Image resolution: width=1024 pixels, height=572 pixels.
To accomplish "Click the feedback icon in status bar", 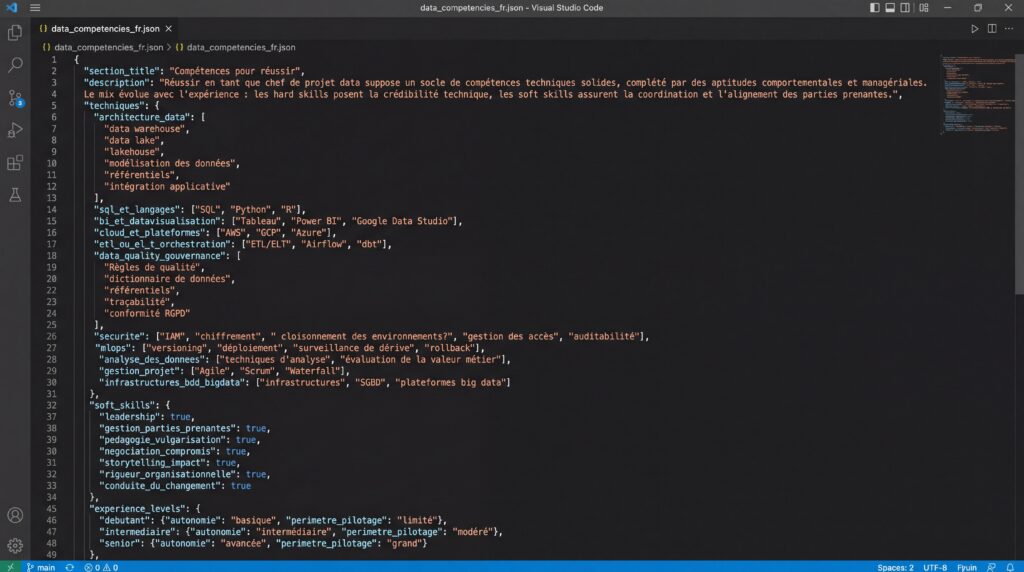I will click(991, 567).
